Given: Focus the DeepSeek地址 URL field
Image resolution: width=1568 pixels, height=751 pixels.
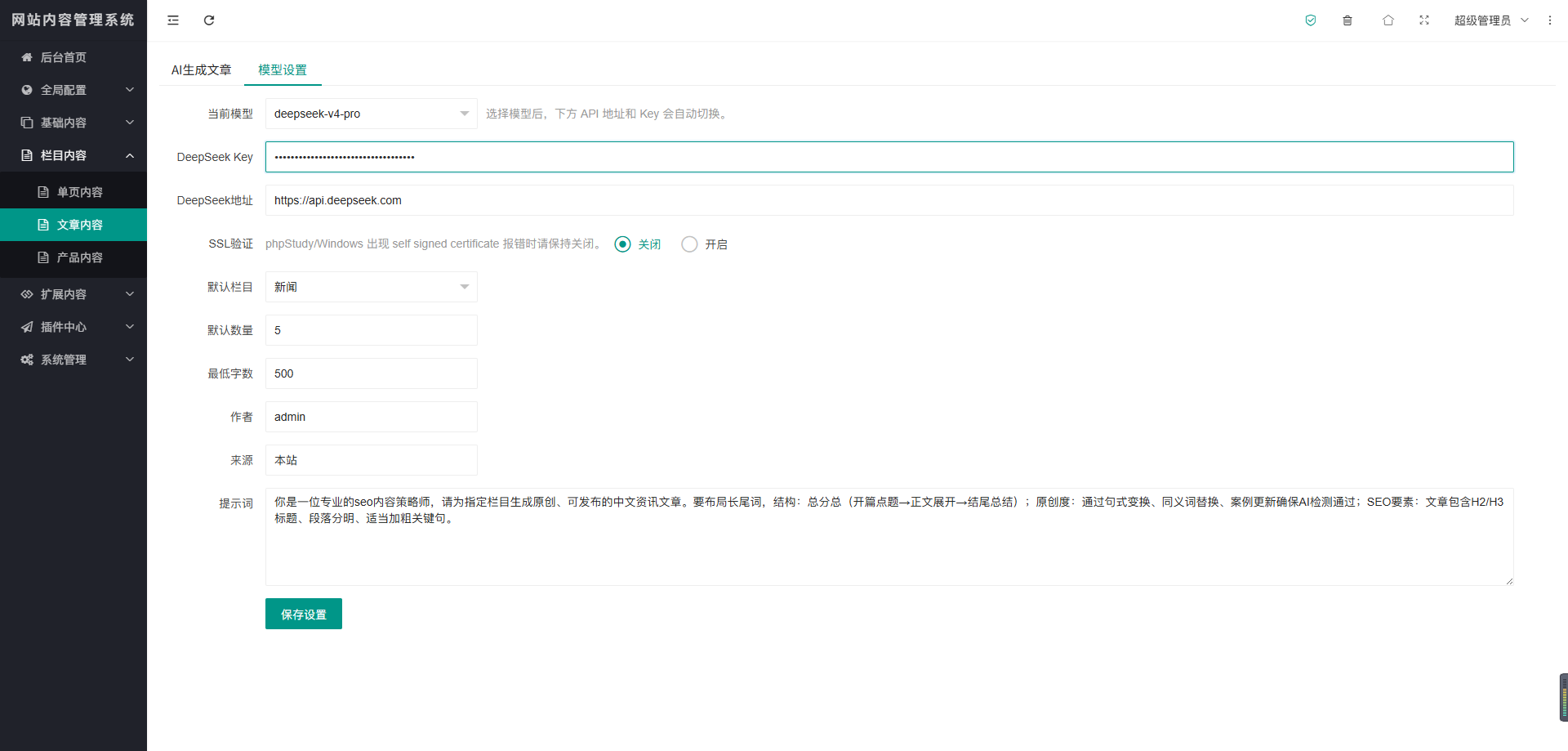Looking at the screenshot, I should pos(889,200).
